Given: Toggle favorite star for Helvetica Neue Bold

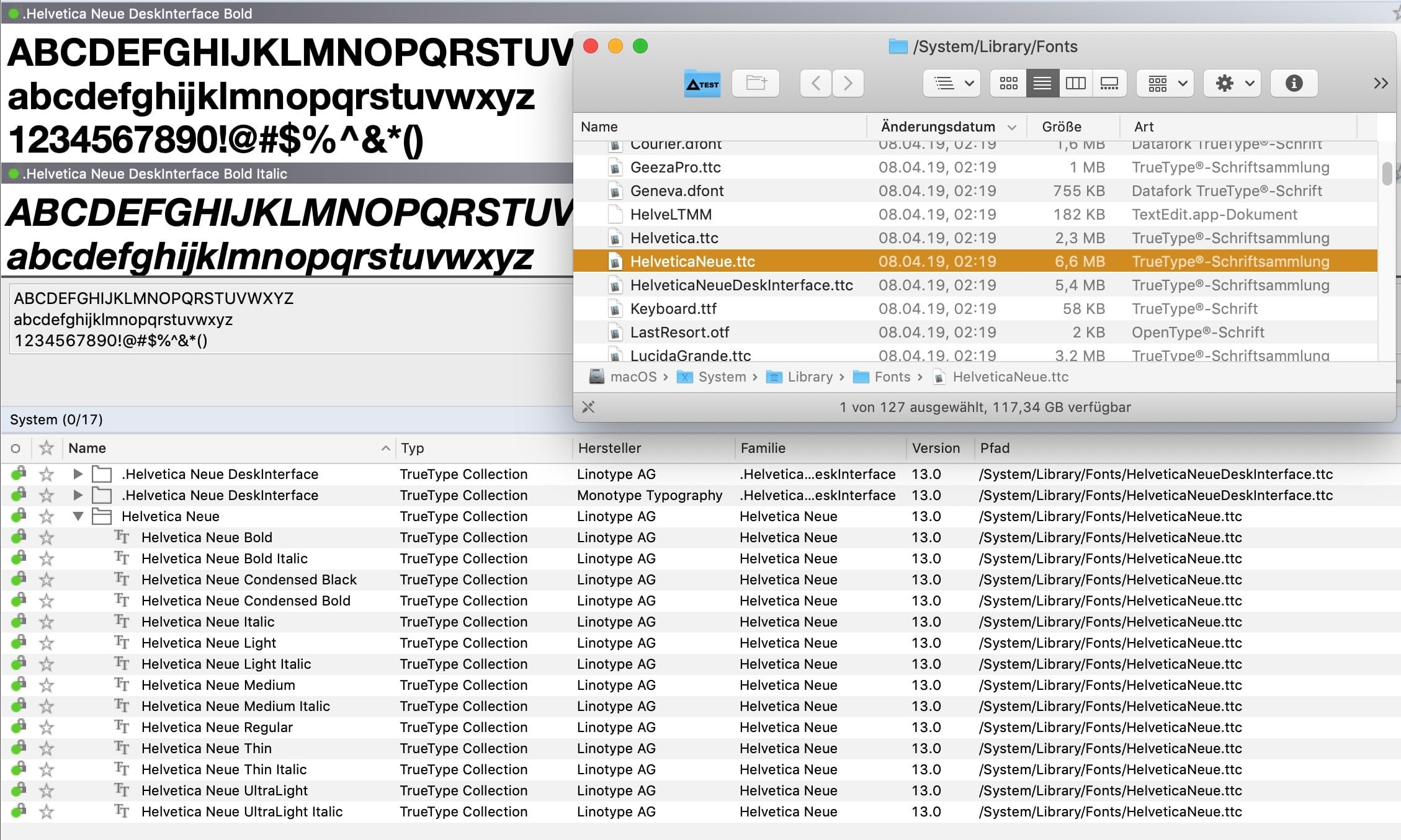Looking at the screenshot, I should point(47,537).
